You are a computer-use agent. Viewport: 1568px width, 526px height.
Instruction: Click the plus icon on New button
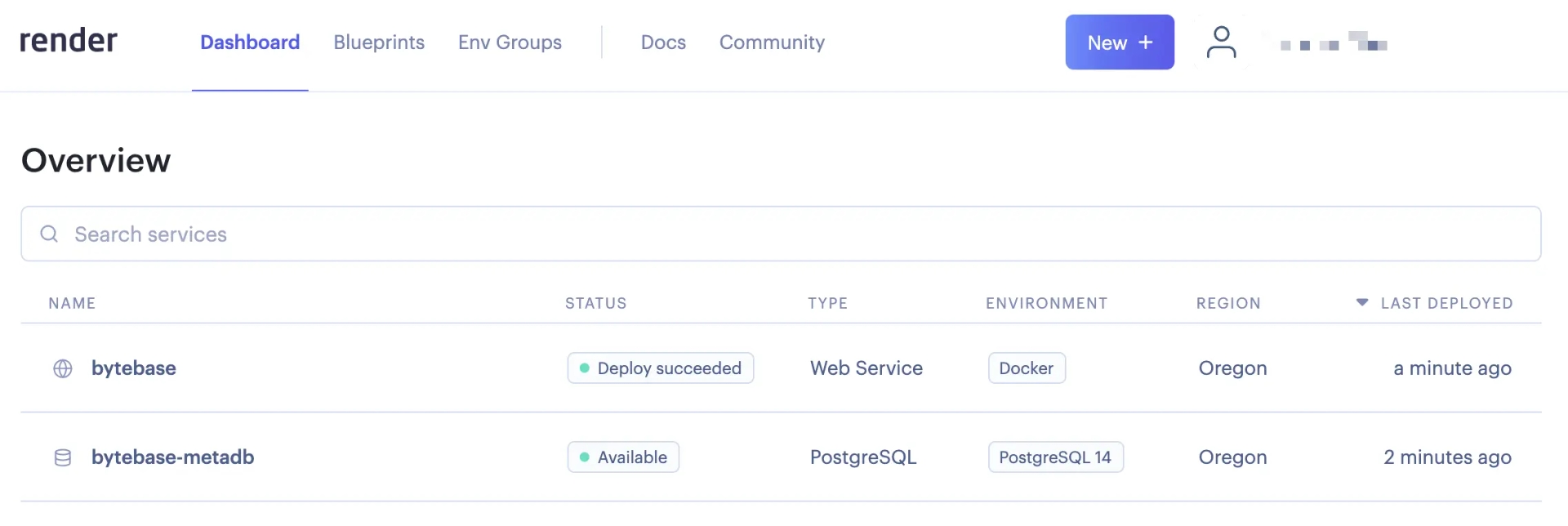pyautogui.click(x=1146, y=42)
